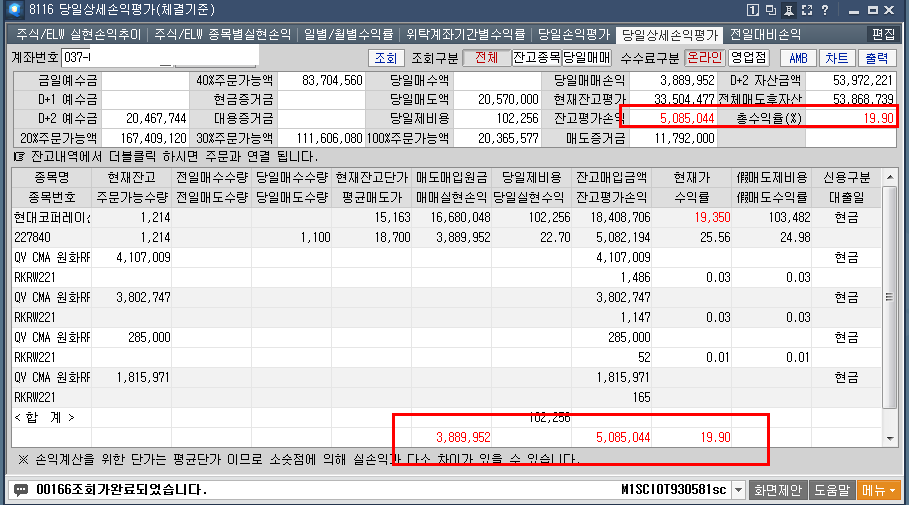Switch commission type to 영업점
Viewport: 909px width, 505px height.
point(748,57)
